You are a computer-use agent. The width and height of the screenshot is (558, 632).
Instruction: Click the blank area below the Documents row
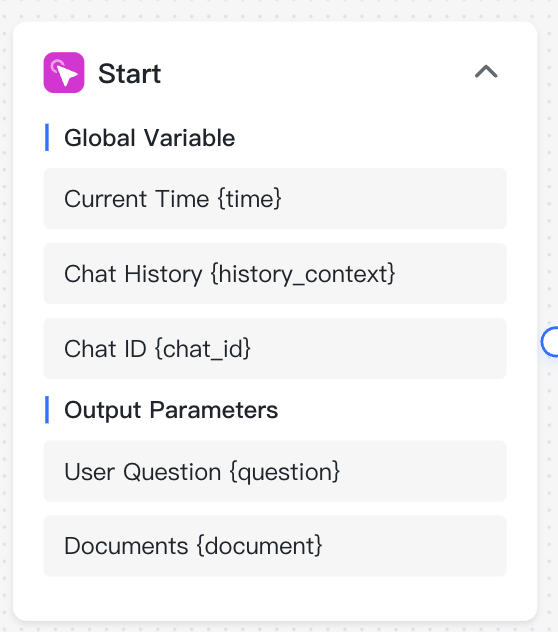click(x=275, y=599)
